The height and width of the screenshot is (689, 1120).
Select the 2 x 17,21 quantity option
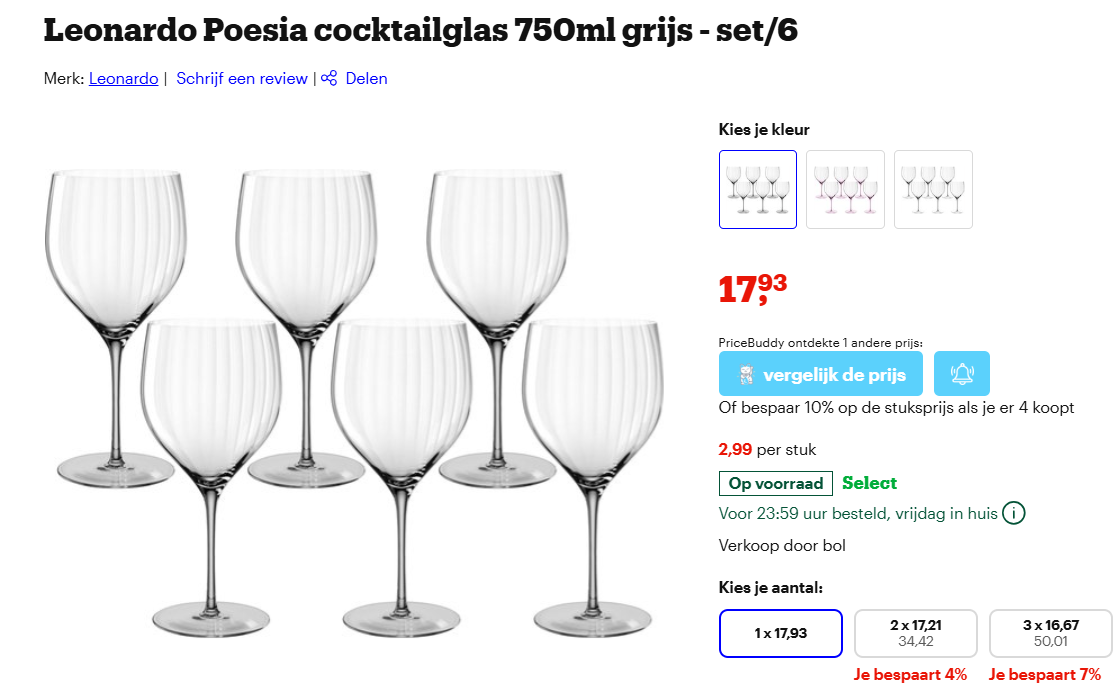pos(915,633)
